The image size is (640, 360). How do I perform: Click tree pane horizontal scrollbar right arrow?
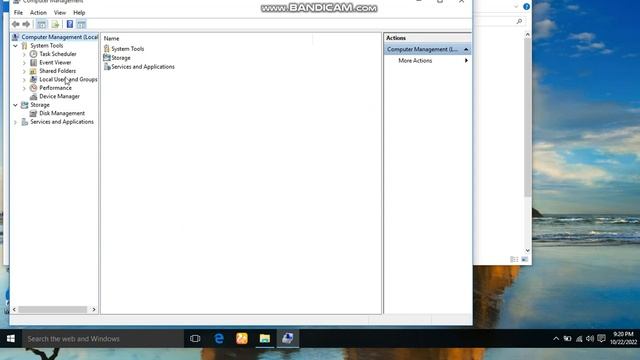point(94,309)
